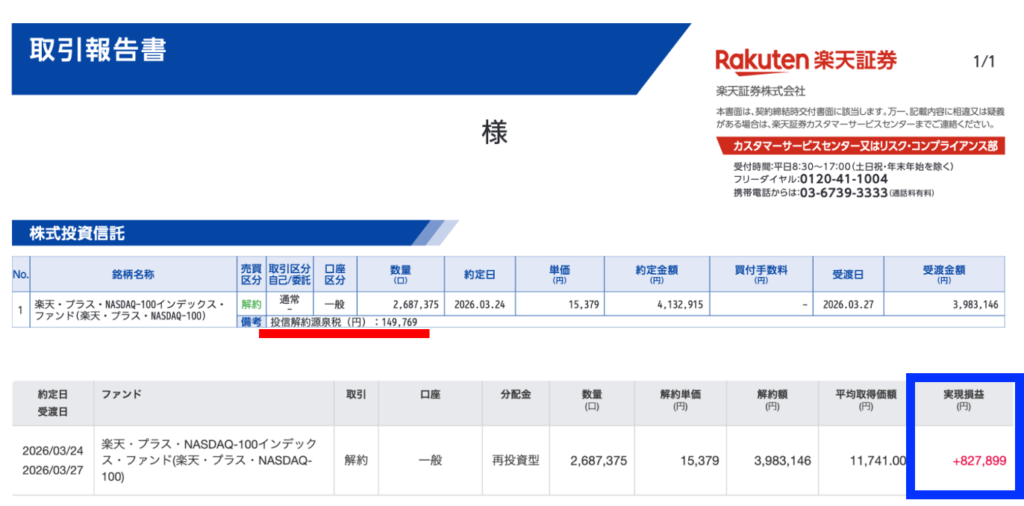Click the 備考 label cell
Screen dimensions: 1024x506
(x=250, y=322)
